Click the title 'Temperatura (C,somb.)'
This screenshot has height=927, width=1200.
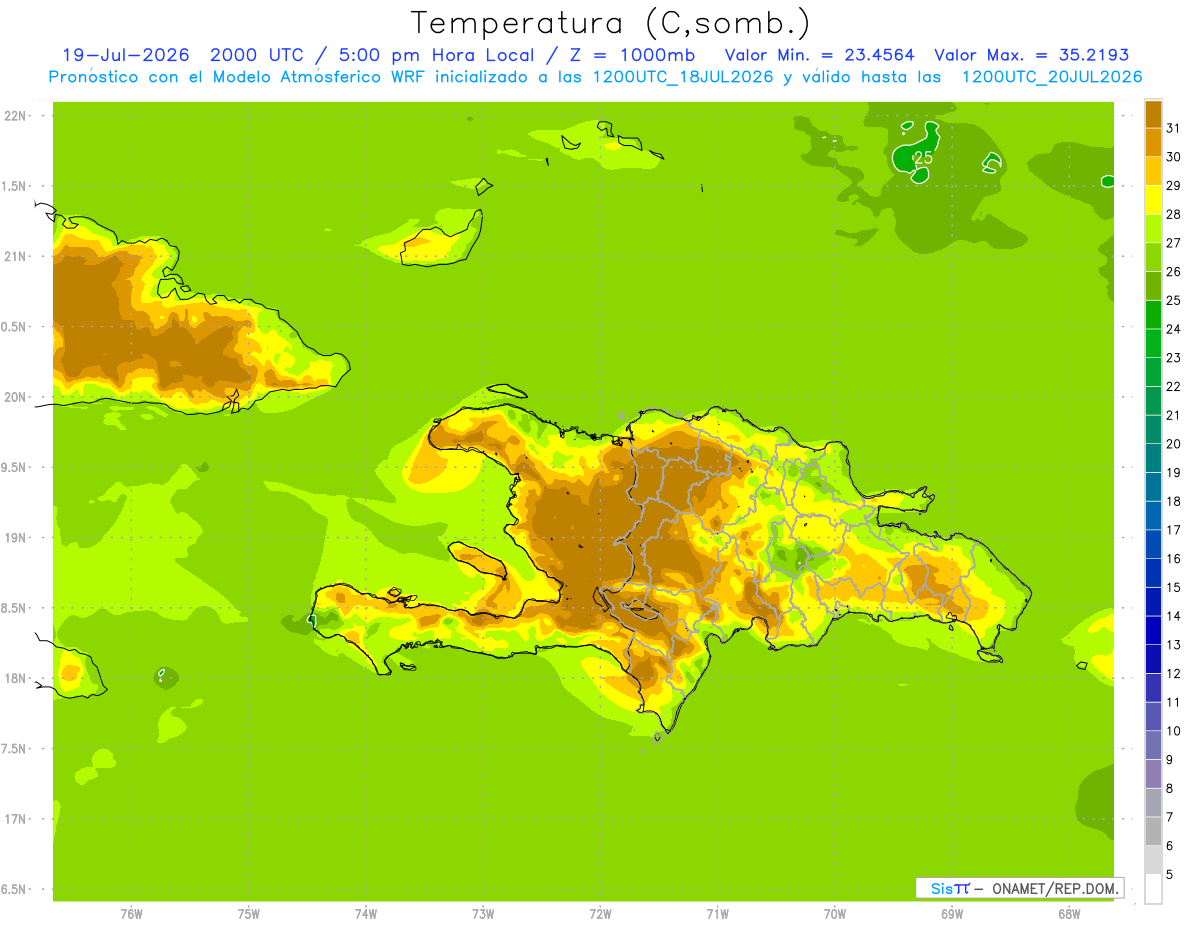[610, 23]
